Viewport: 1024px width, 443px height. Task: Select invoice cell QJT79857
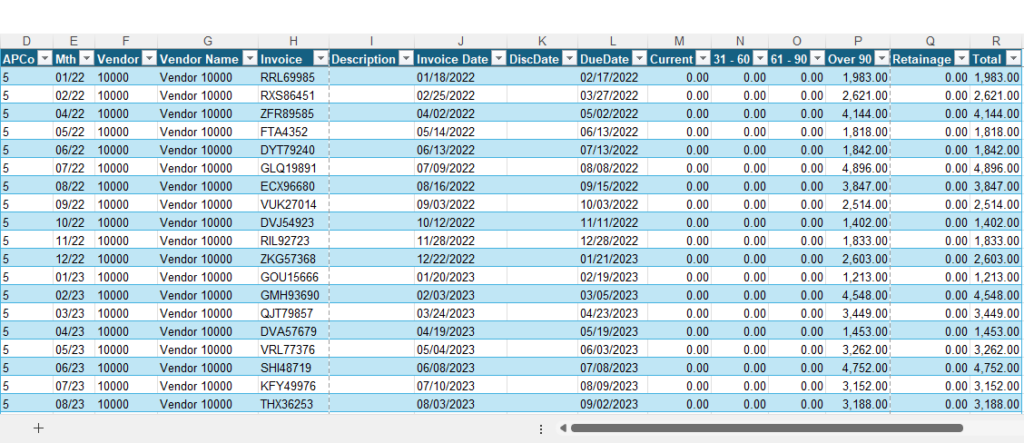pos(293,313)
